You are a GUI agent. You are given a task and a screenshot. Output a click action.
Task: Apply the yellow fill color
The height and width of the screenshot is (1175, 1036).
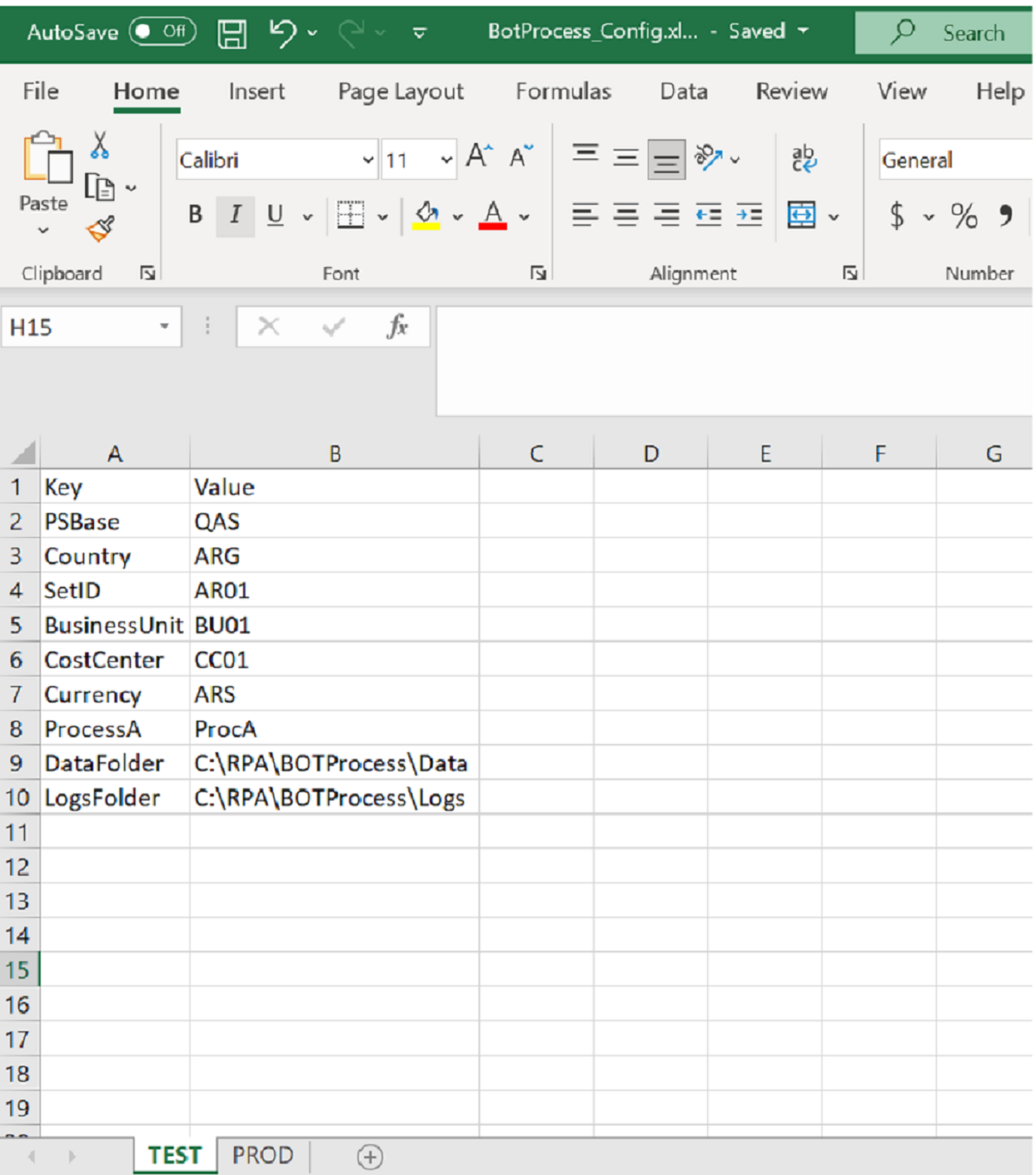point(427,216)
